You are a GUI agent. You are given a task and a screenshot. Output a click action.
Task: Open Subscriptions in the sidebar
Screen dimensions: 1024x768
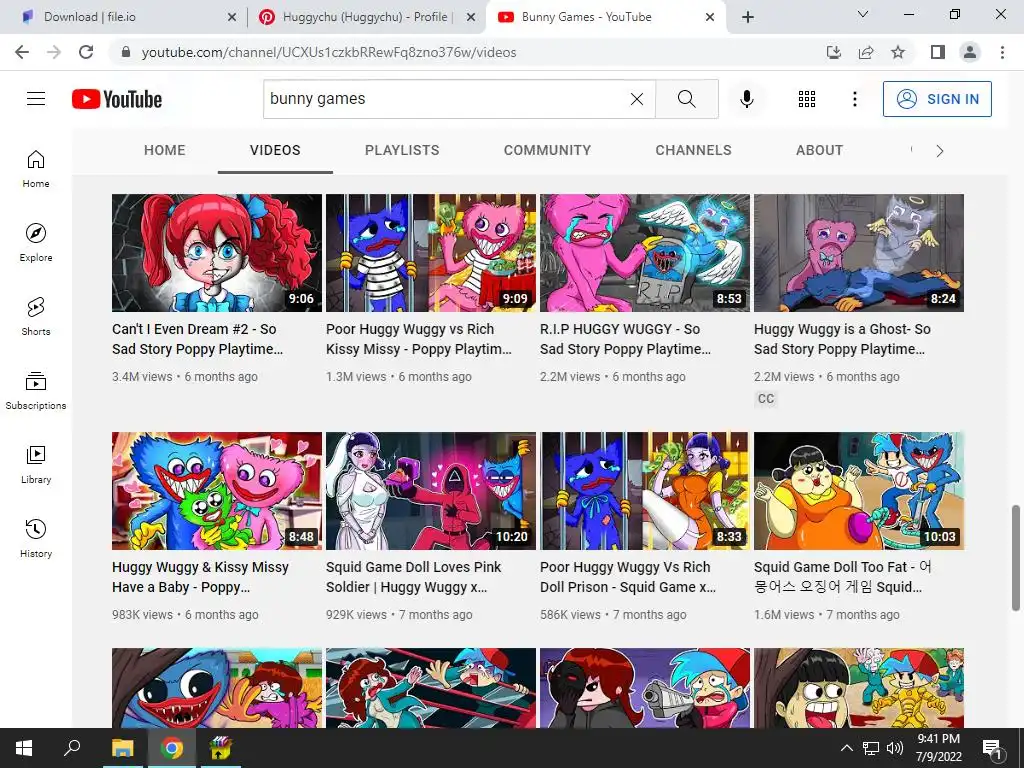36,390
